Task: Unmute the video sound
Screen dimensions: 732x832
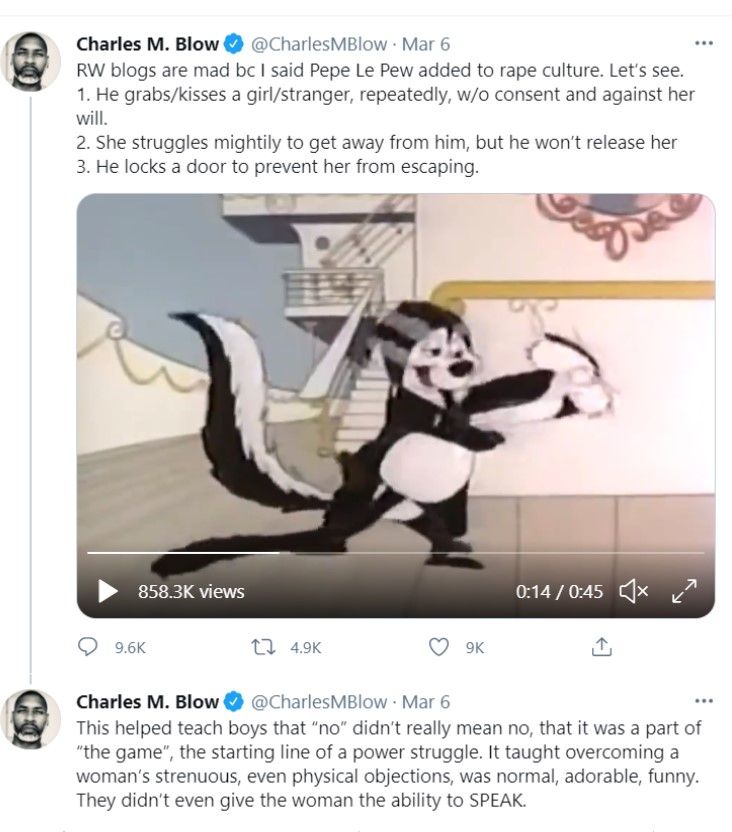Action: 634,591
